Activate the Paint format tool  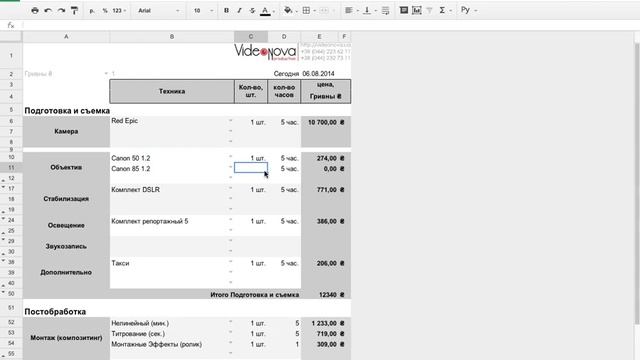coord(74,11)
